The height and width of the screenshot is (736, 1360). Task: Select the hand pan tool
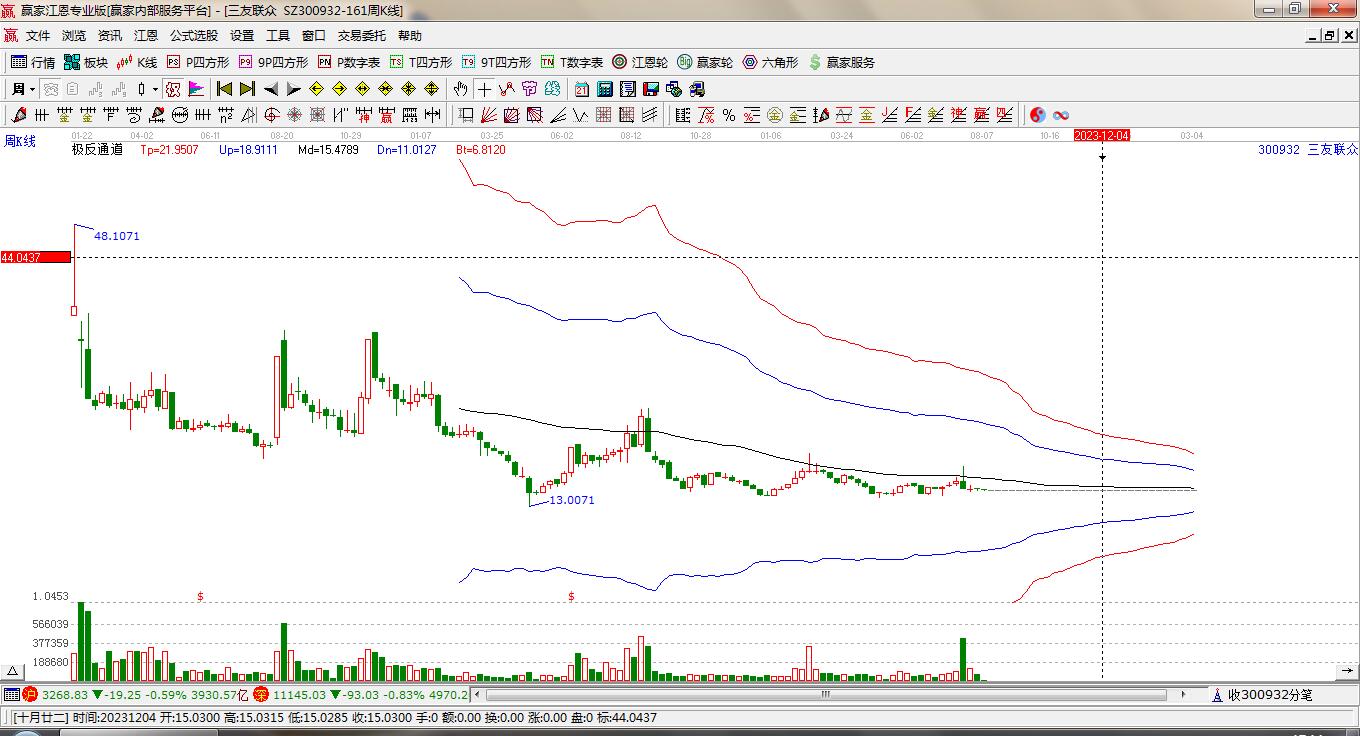click(x=460, y=89)
